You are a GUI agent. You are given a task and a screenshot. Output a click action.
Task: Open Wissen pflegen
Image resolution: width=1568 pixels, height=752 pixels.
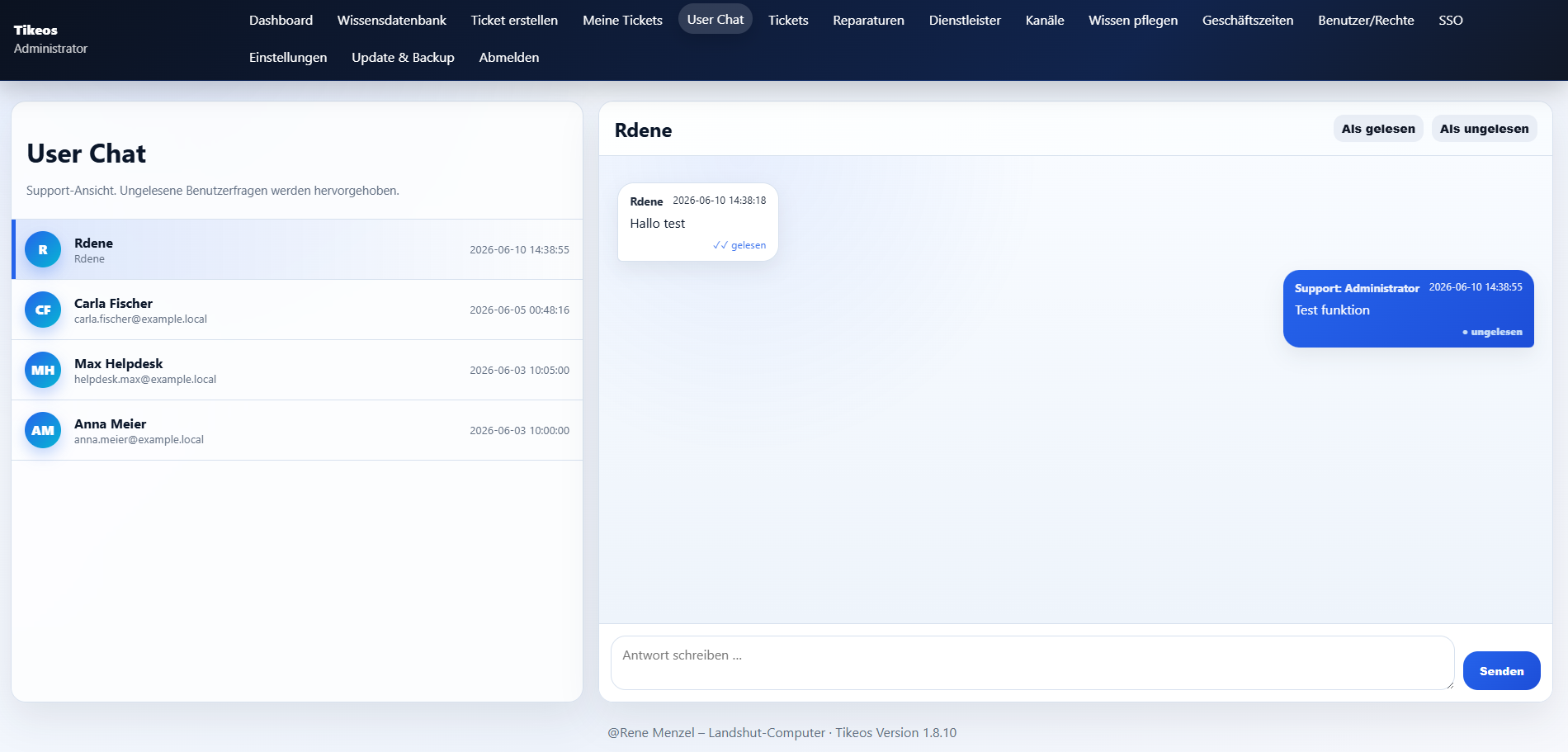click(1133, 20)
